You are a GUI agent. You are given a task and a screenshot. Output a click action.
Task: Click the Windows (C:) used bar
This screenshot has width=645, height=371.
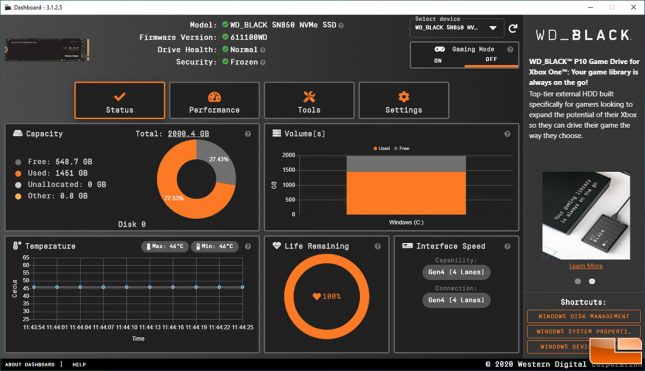coord(406,193)
